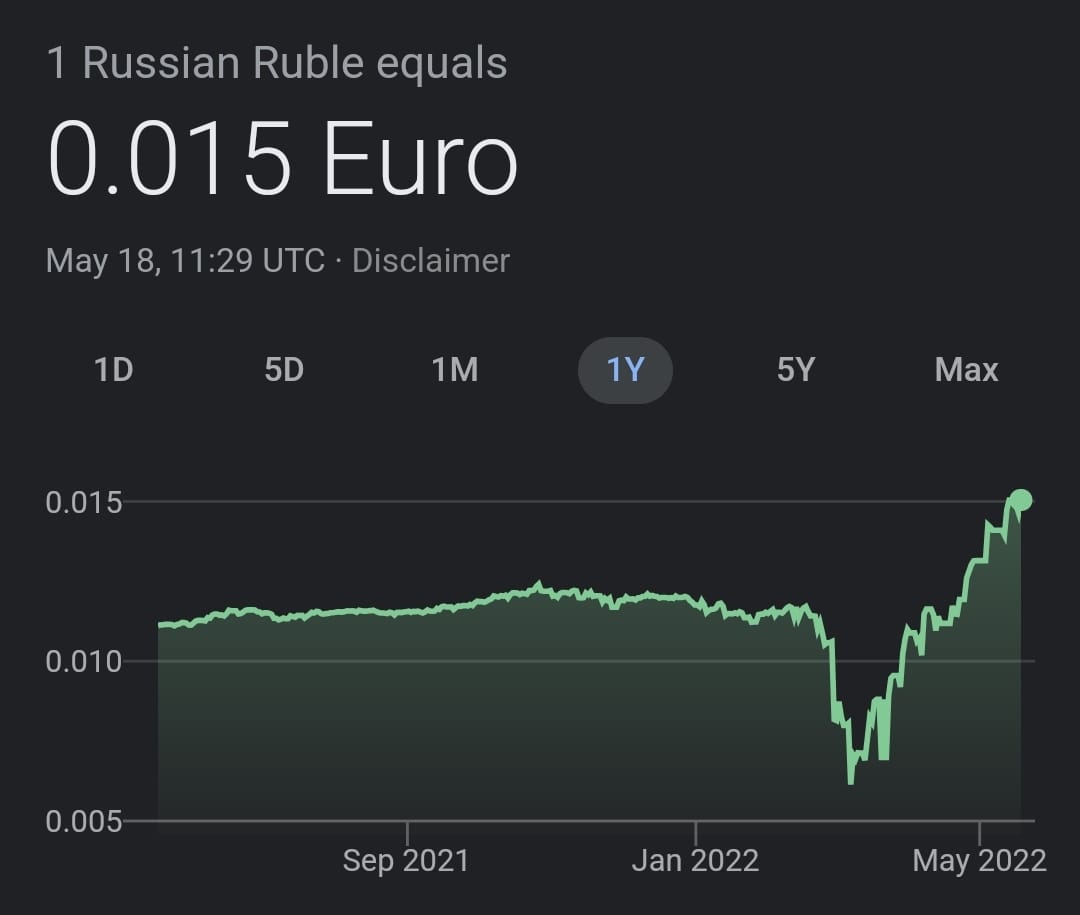Click the May 18, 11:29 UTC timestamp
The height and width of the screenshot is (915, 1080).
point(185,261)
